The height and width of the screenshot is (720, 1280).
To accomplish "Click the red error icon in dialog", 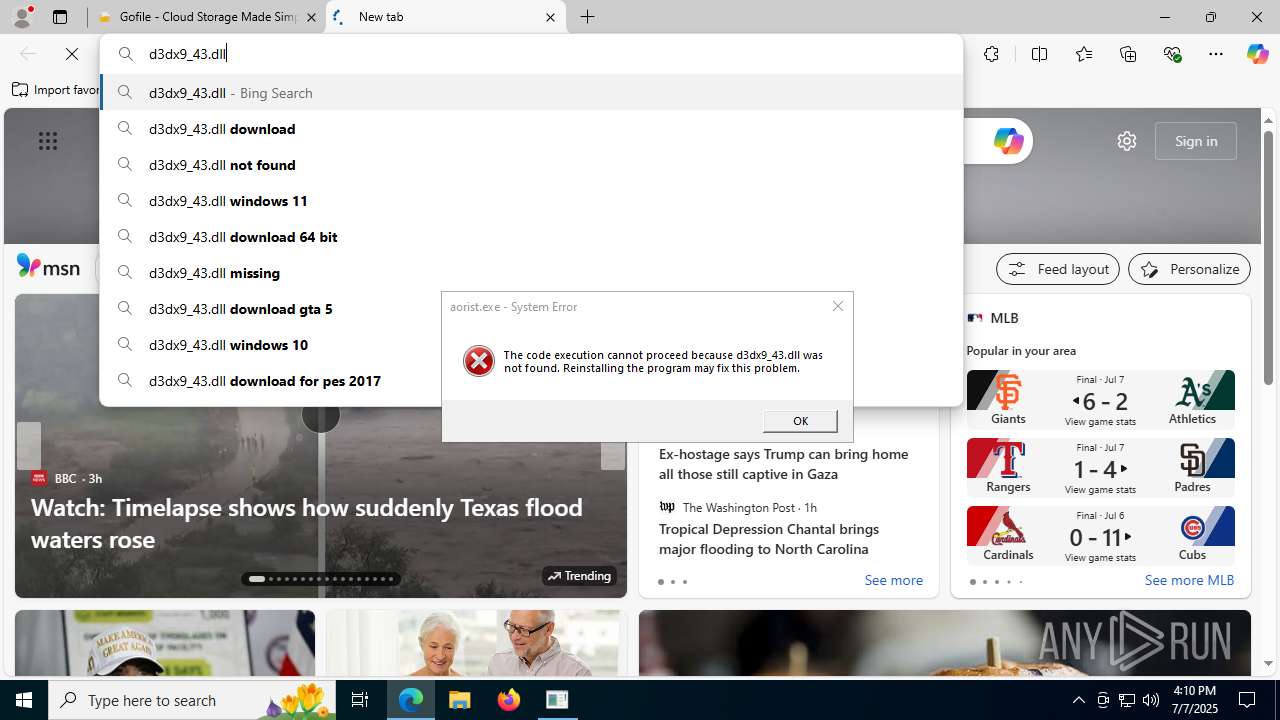I will pyautogui.click(x=479, y=361).
